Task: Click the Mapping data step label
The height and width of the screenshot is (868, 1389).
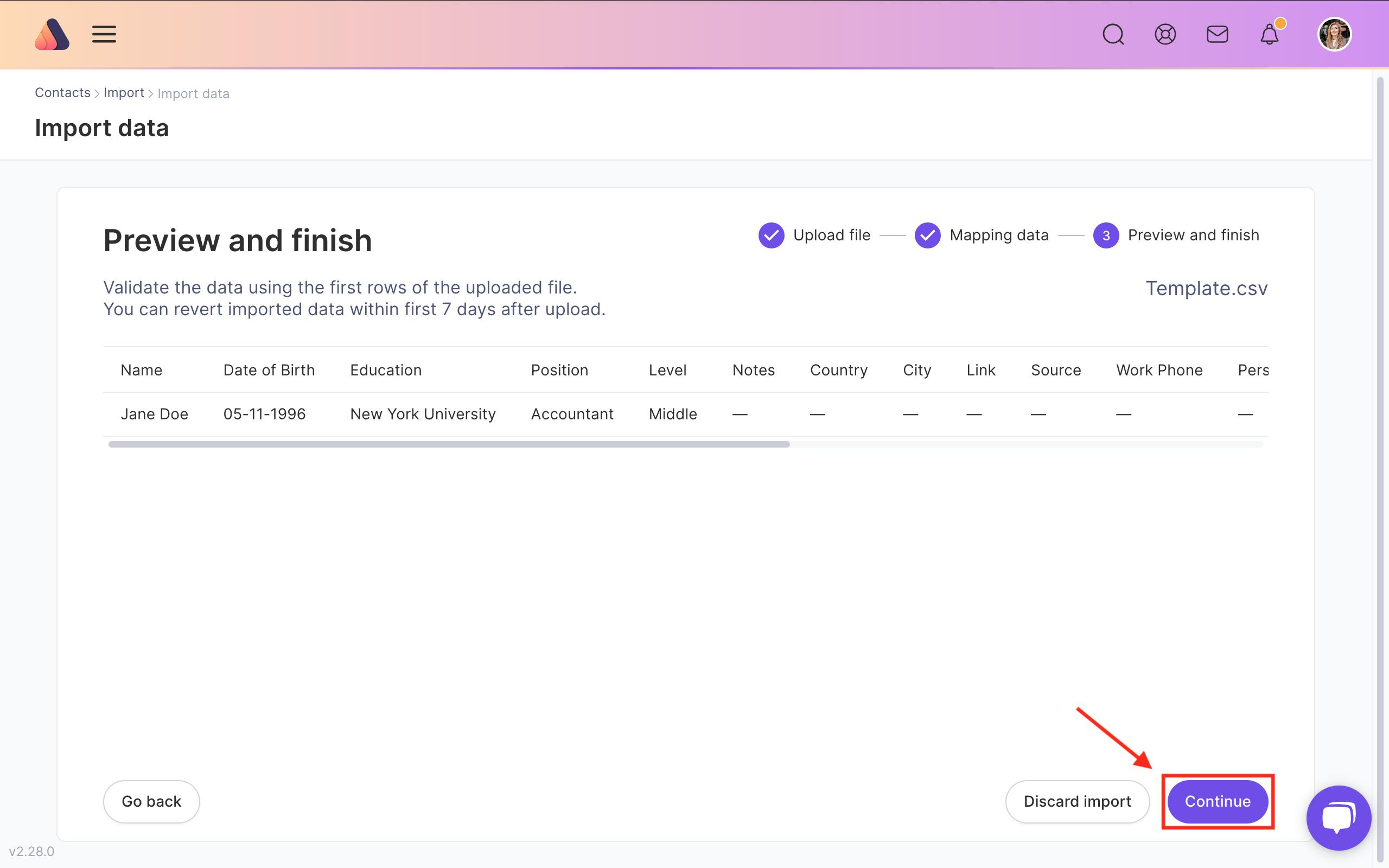Action: (x=999, y=235)
